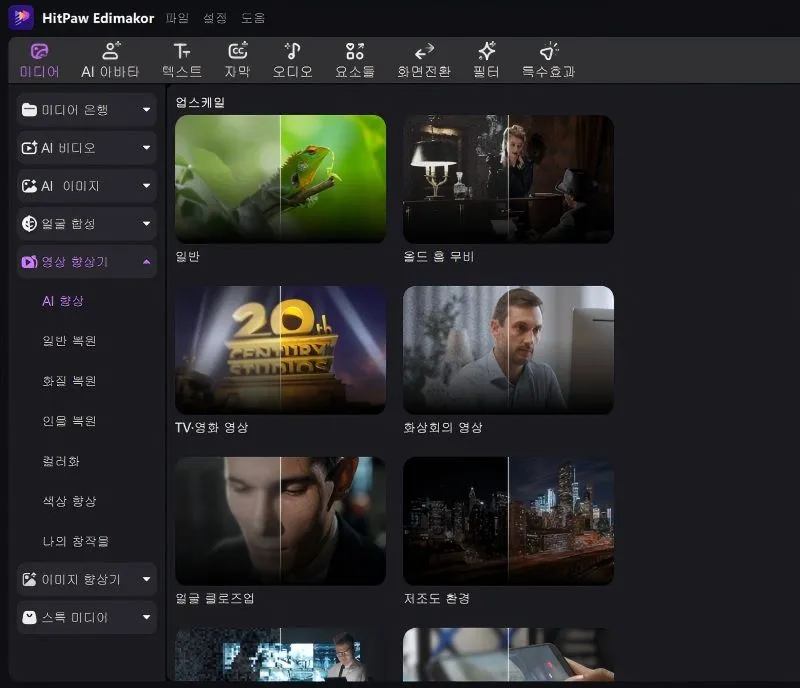
Task: Collapse the 영상 향상기 section arrow
Action: coord(146,262)
